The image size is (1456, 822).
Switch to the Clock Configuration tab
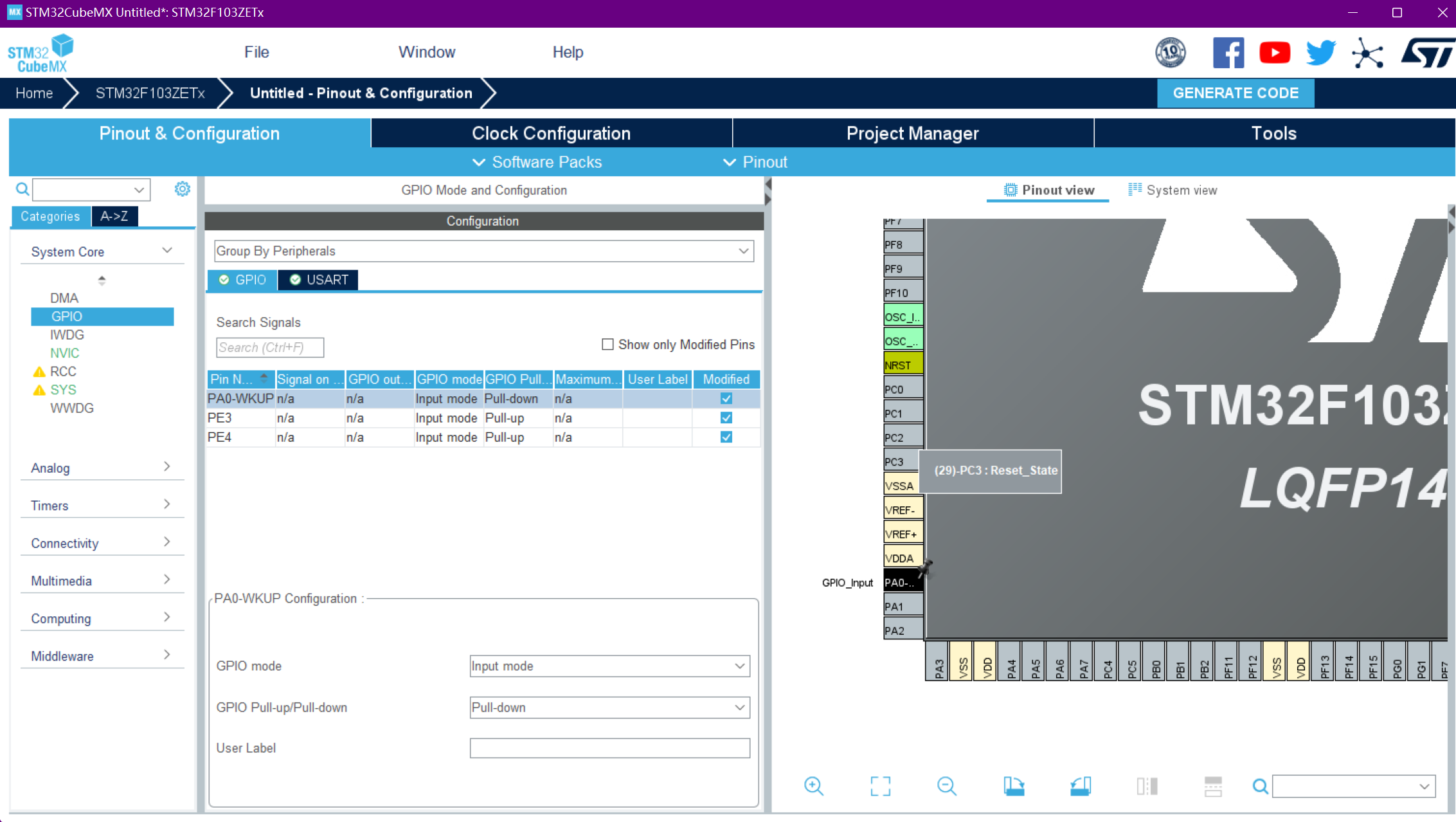pos(551,133)
